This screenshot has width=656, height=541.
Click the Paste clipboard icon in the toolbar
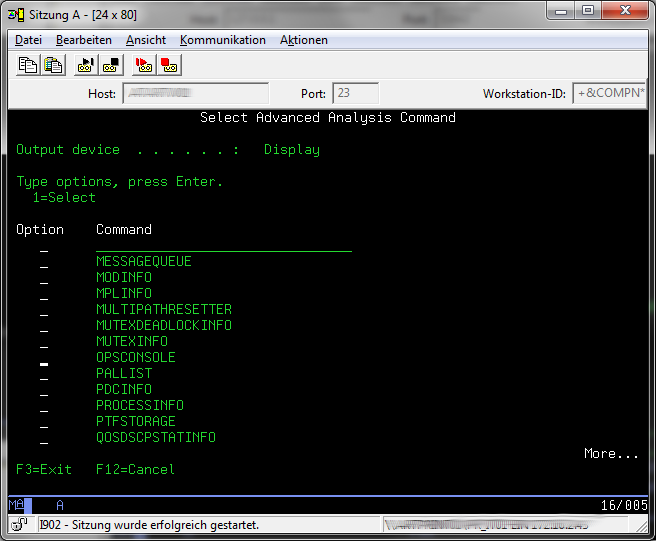pyautogui.click(x=53, y=65)
